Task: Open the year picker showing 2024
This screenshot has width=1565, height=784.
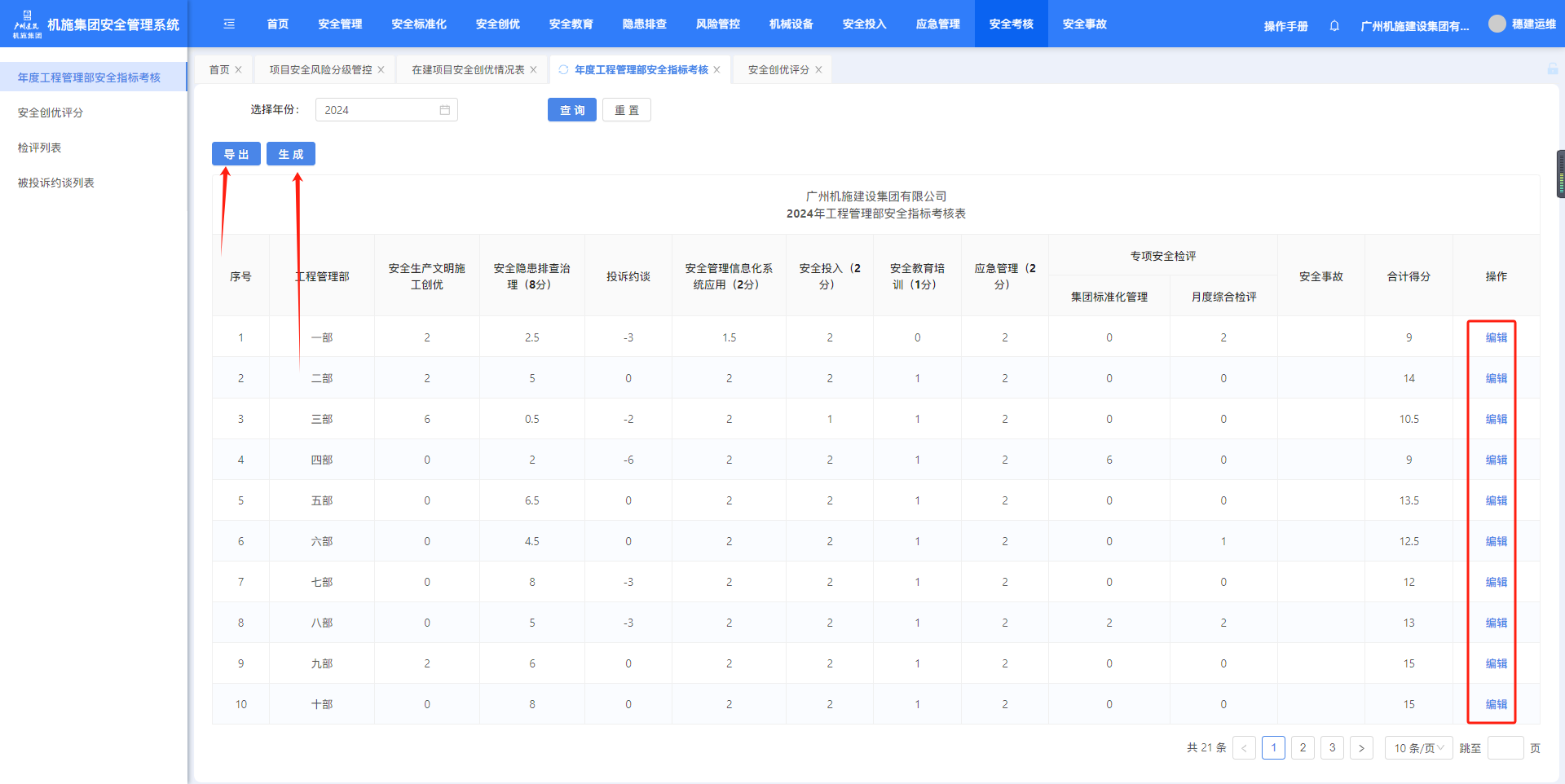Action: (379, 110)
